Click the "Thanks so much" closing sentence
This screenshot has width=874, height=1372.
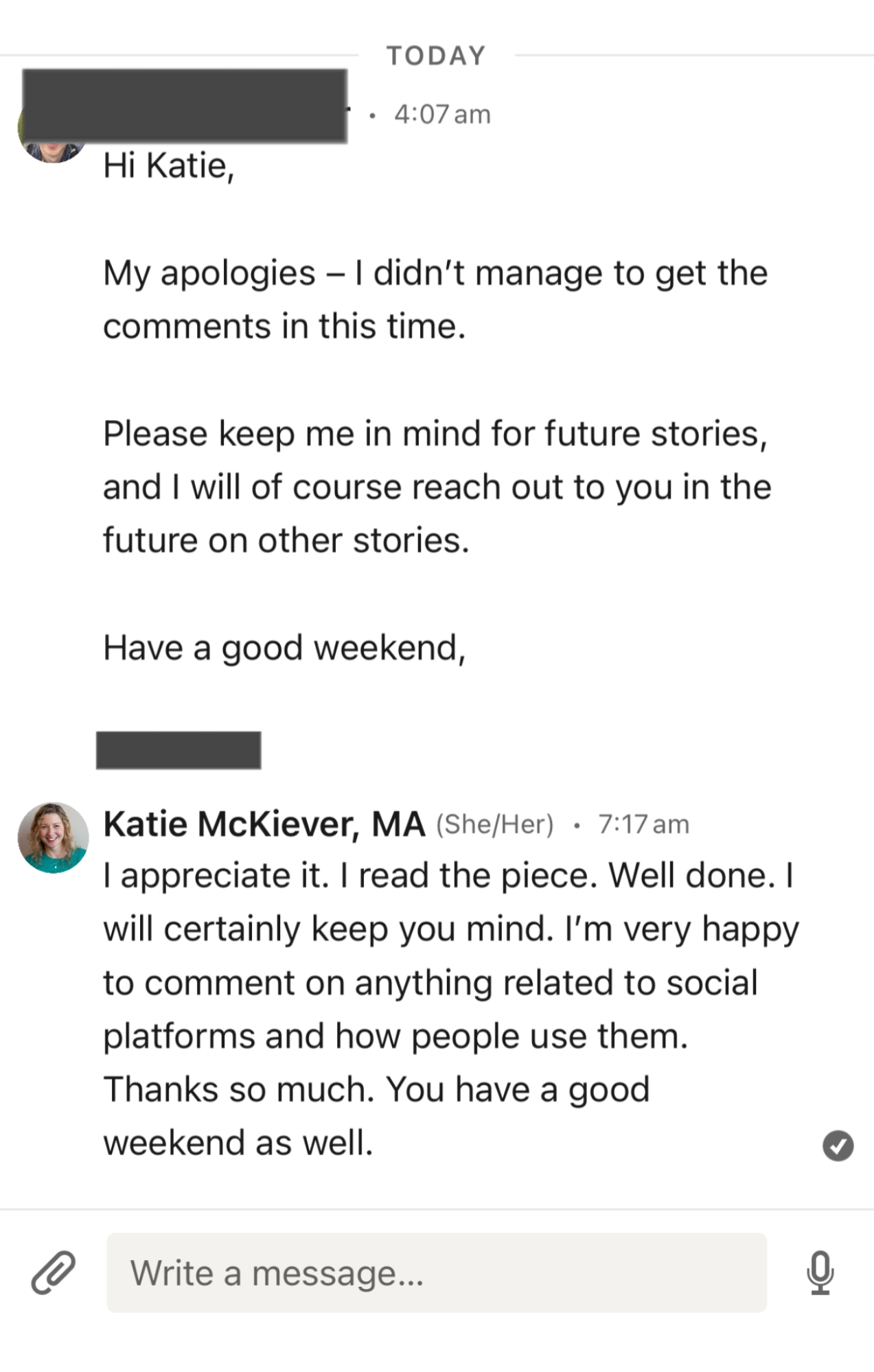376,1089
